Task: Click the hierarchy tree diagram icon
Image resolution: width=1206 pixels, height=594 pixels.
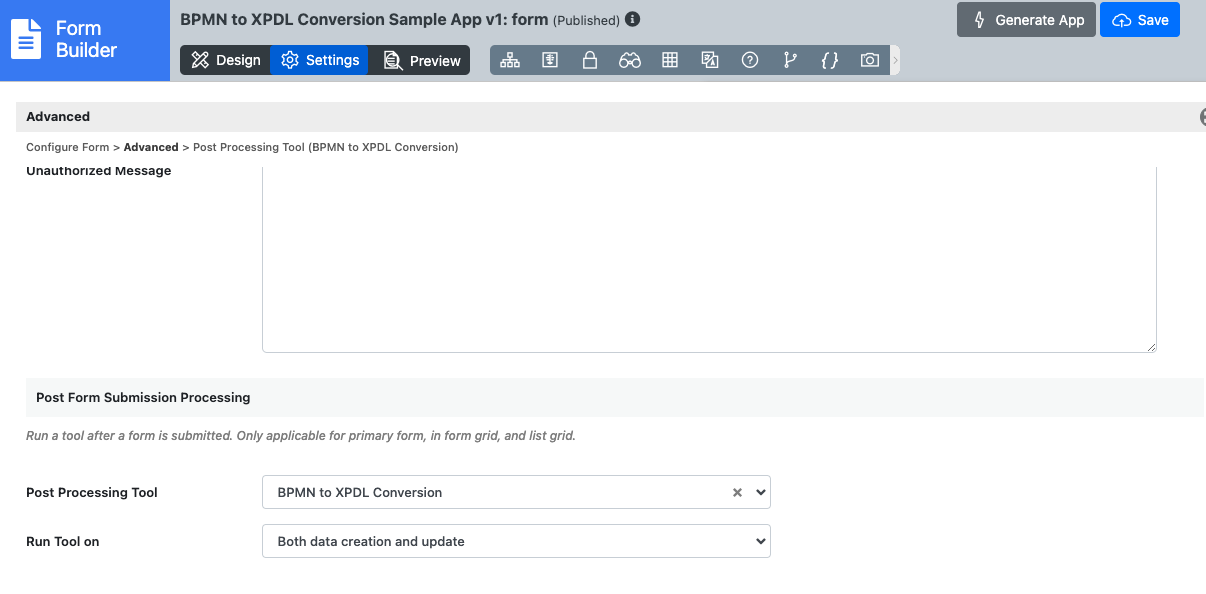Action: click(x=510, y=60)
